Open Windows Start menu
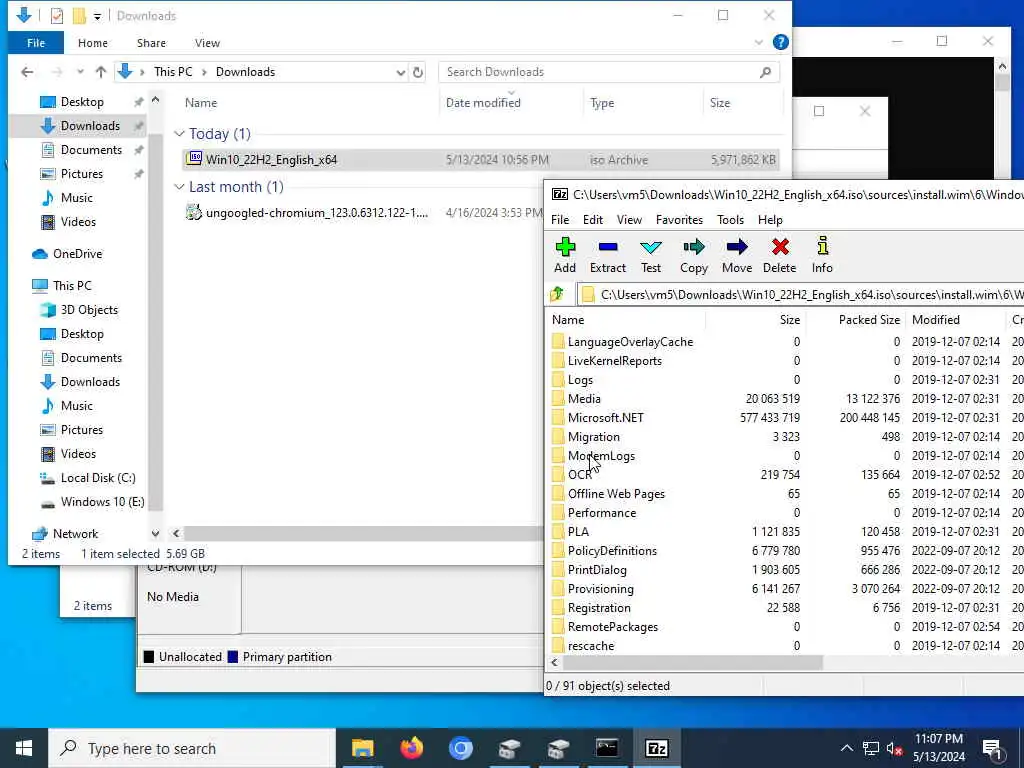Screen dimensions: 1024x768 click(x=24, y=748)
